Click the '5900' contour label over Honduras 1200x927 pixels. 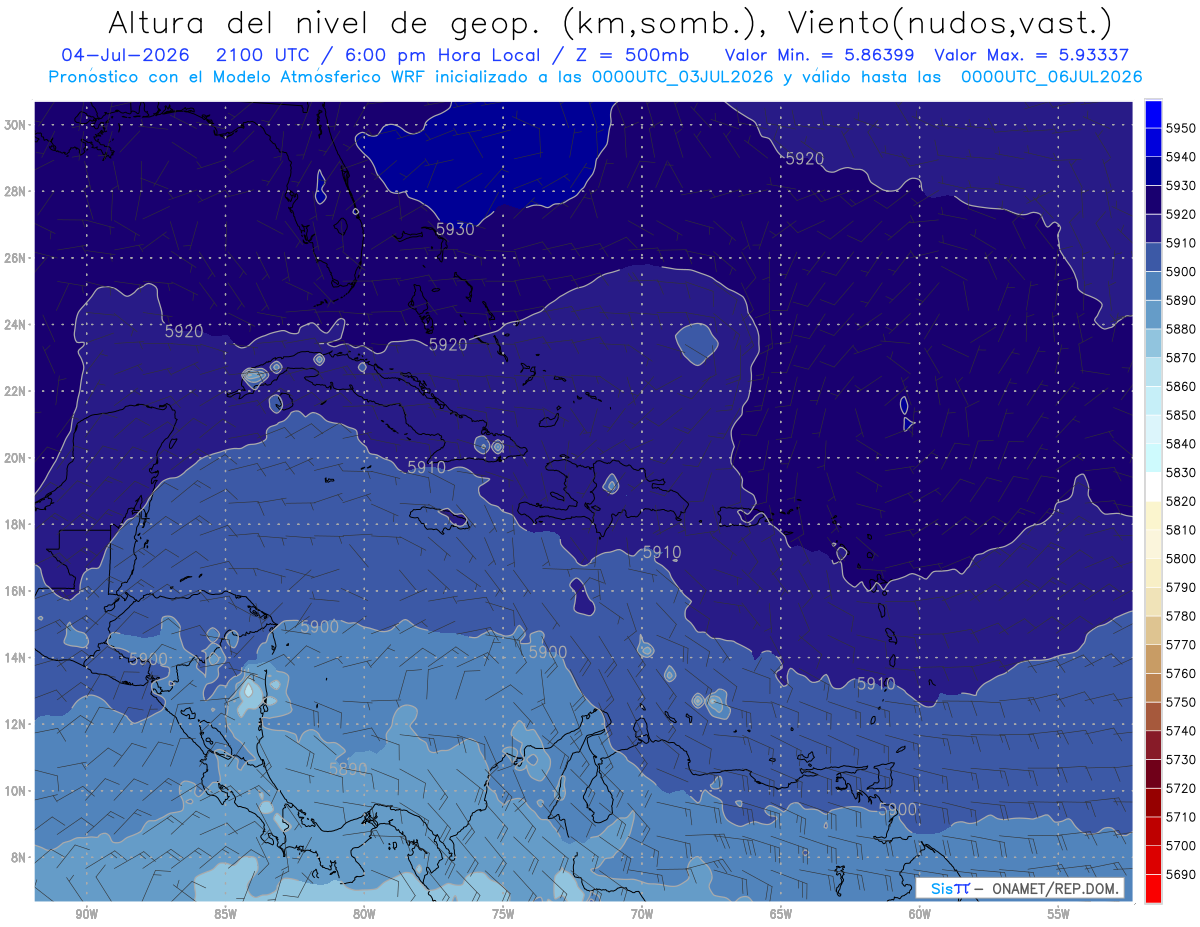click(148, 659)
